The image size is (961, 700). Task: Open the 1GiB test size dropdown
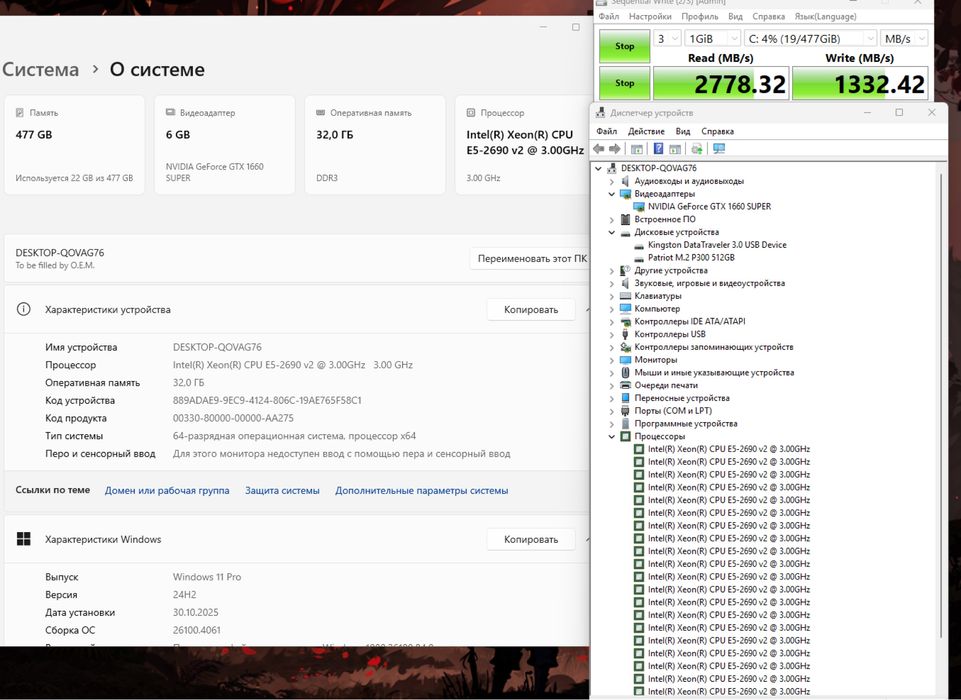[713, 39]
